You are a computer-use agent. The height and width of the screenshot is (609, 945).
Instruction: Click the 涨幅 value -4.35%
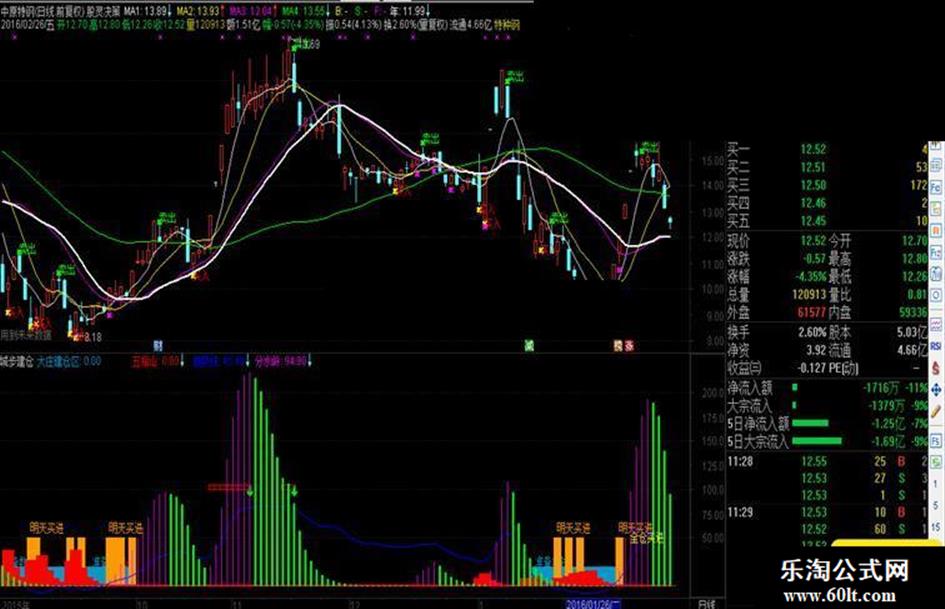809,277
